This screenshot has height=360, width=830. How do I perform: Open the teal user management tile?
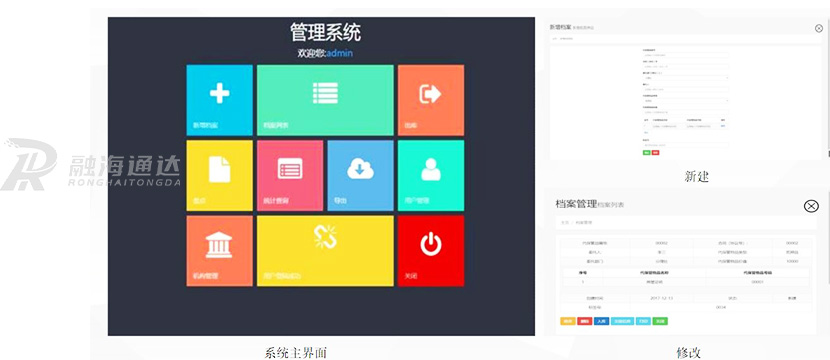coord(431,175)
